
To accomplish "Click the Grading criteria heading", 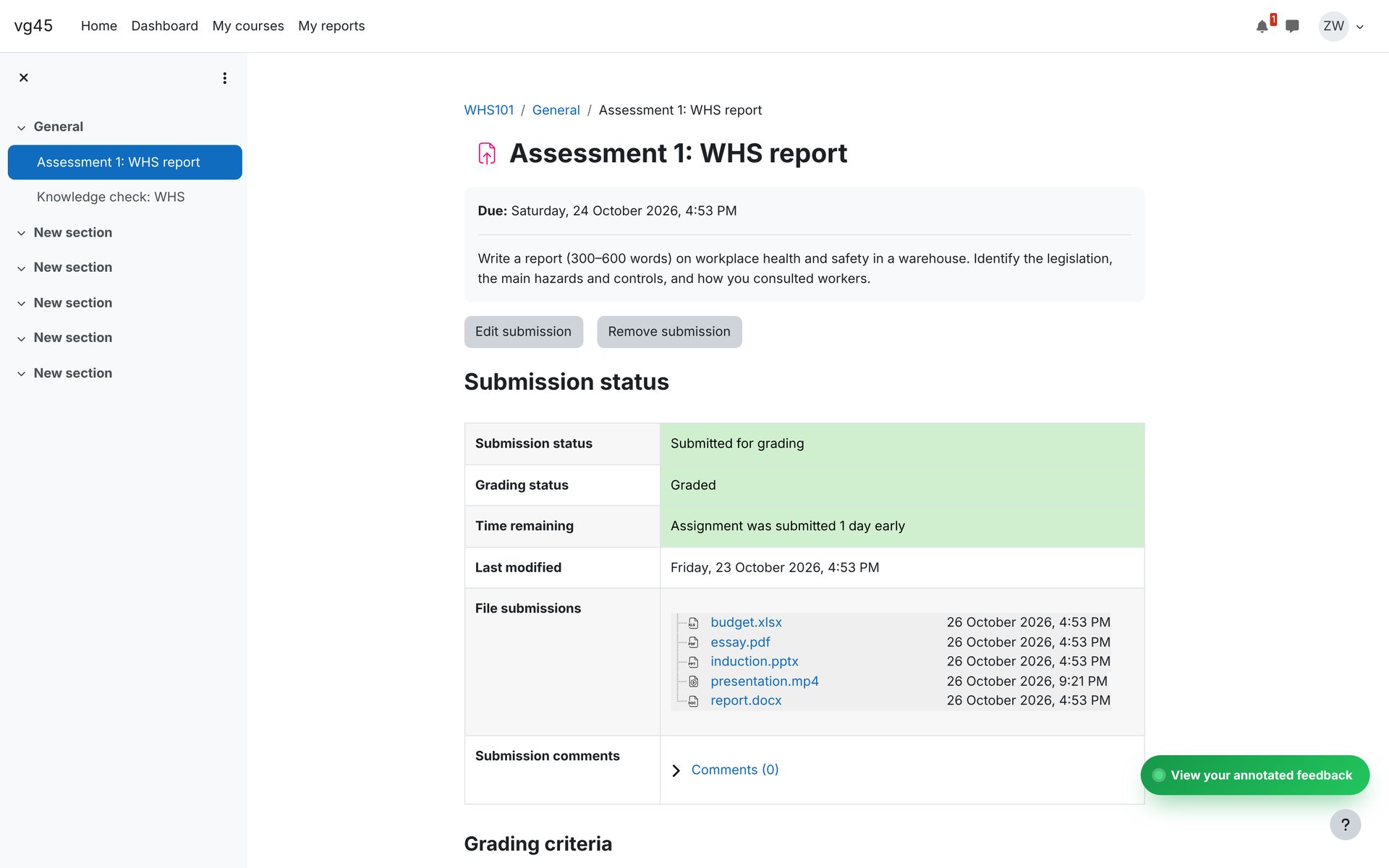I will tap(538, 843).
